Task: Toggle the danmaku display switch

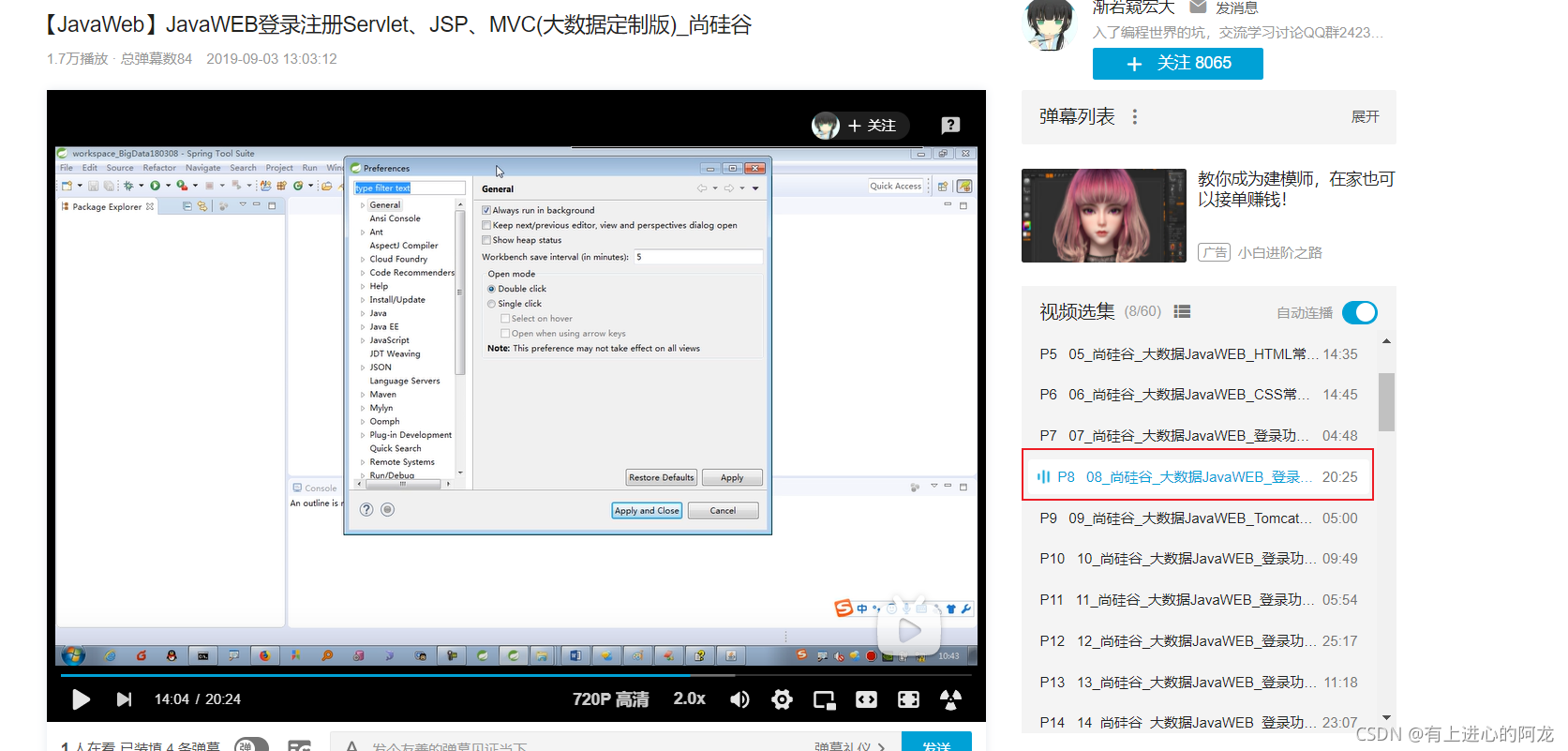Action: (251, 745)
